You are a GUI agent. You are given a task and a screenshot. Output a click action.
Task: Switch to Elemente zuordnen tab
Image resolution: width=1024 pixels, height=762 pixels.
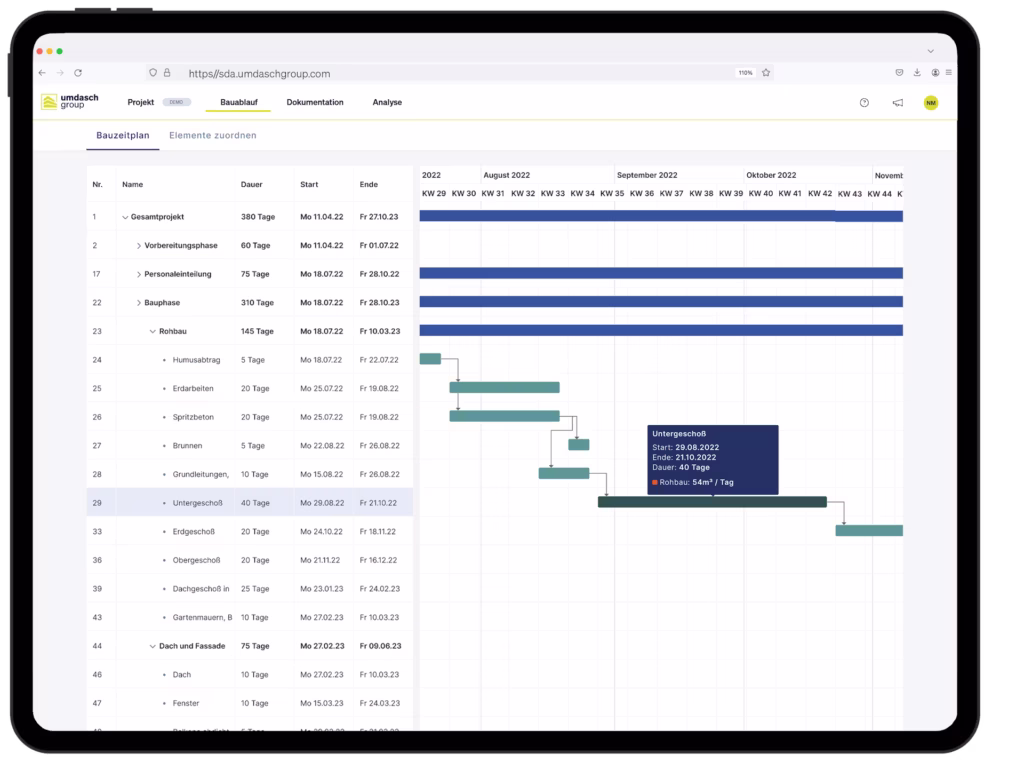coord(213,135)
